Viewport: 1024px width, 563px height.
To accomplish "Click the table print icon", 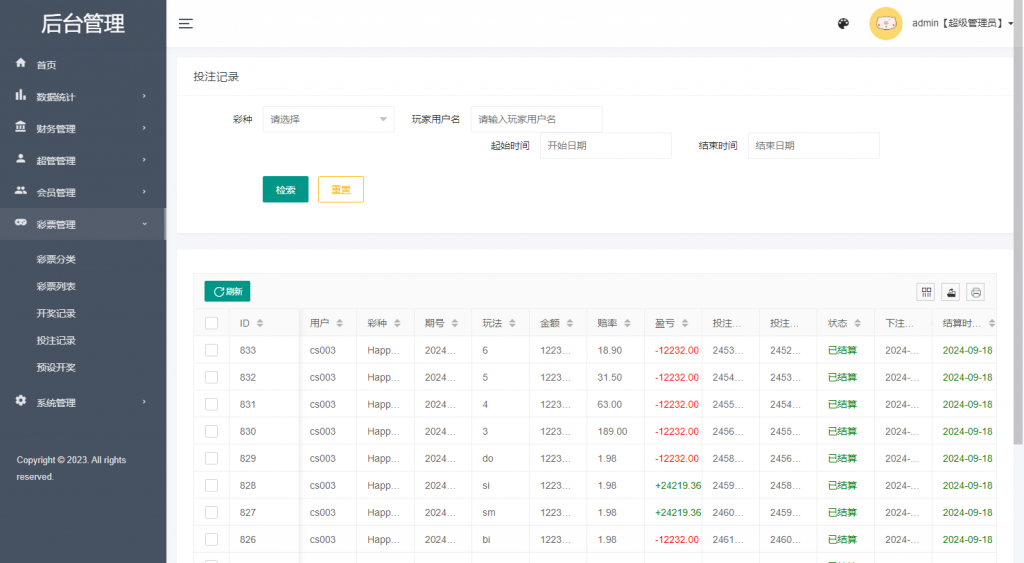I will (x=976, y=292).
